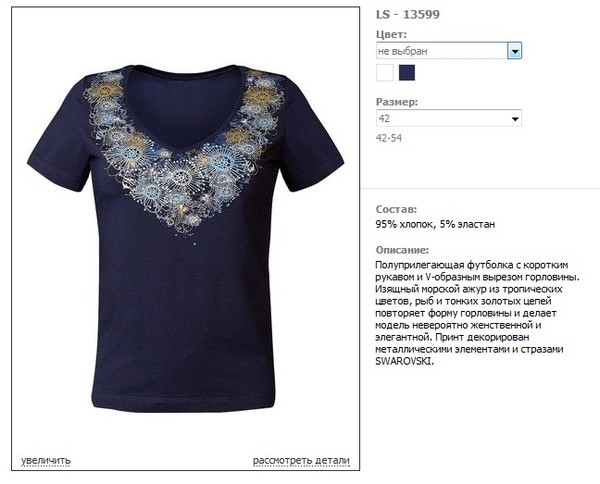This screenshot has width=600, height=484.
Task: Click the 'увеличить' link
Action: pos(46,460)
